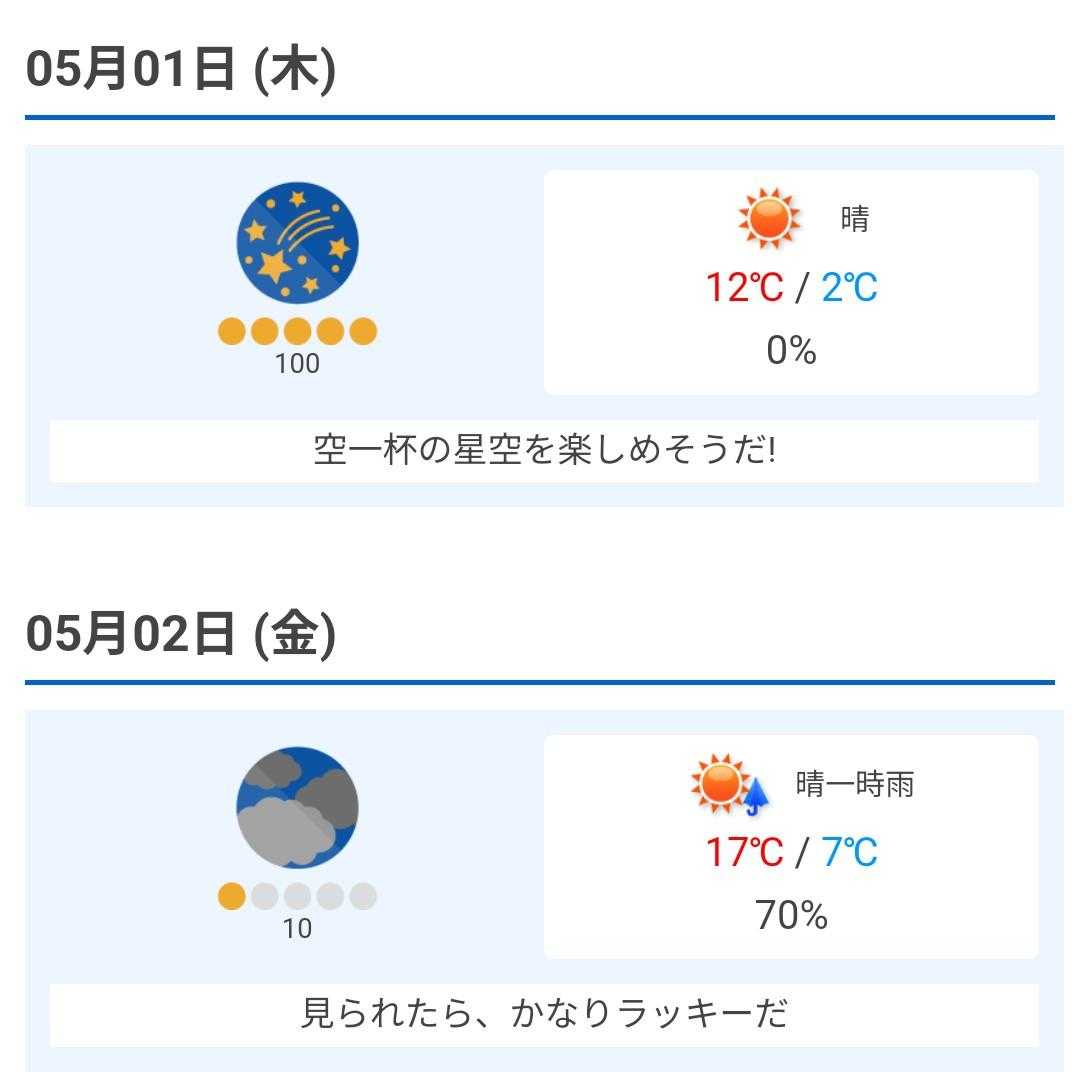
Task: Click the stargazing index value 10
Action: pos(297,929)
